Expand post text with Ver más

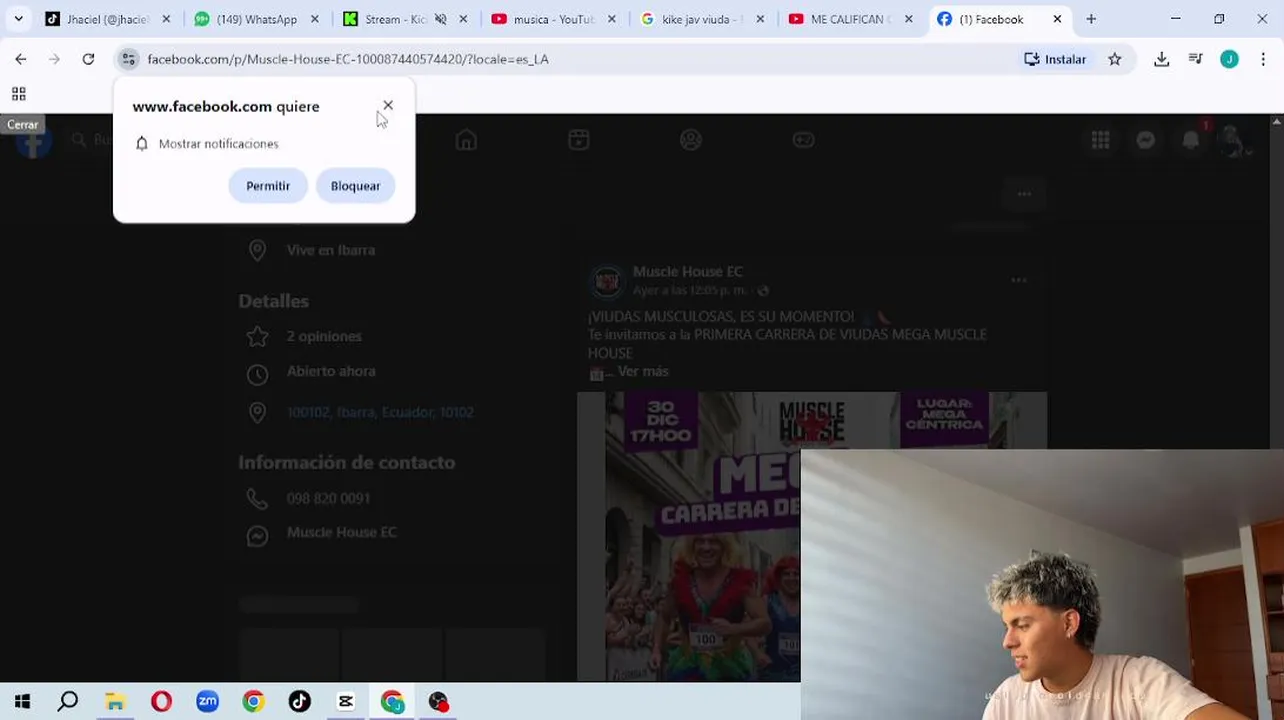pos(643,371)
